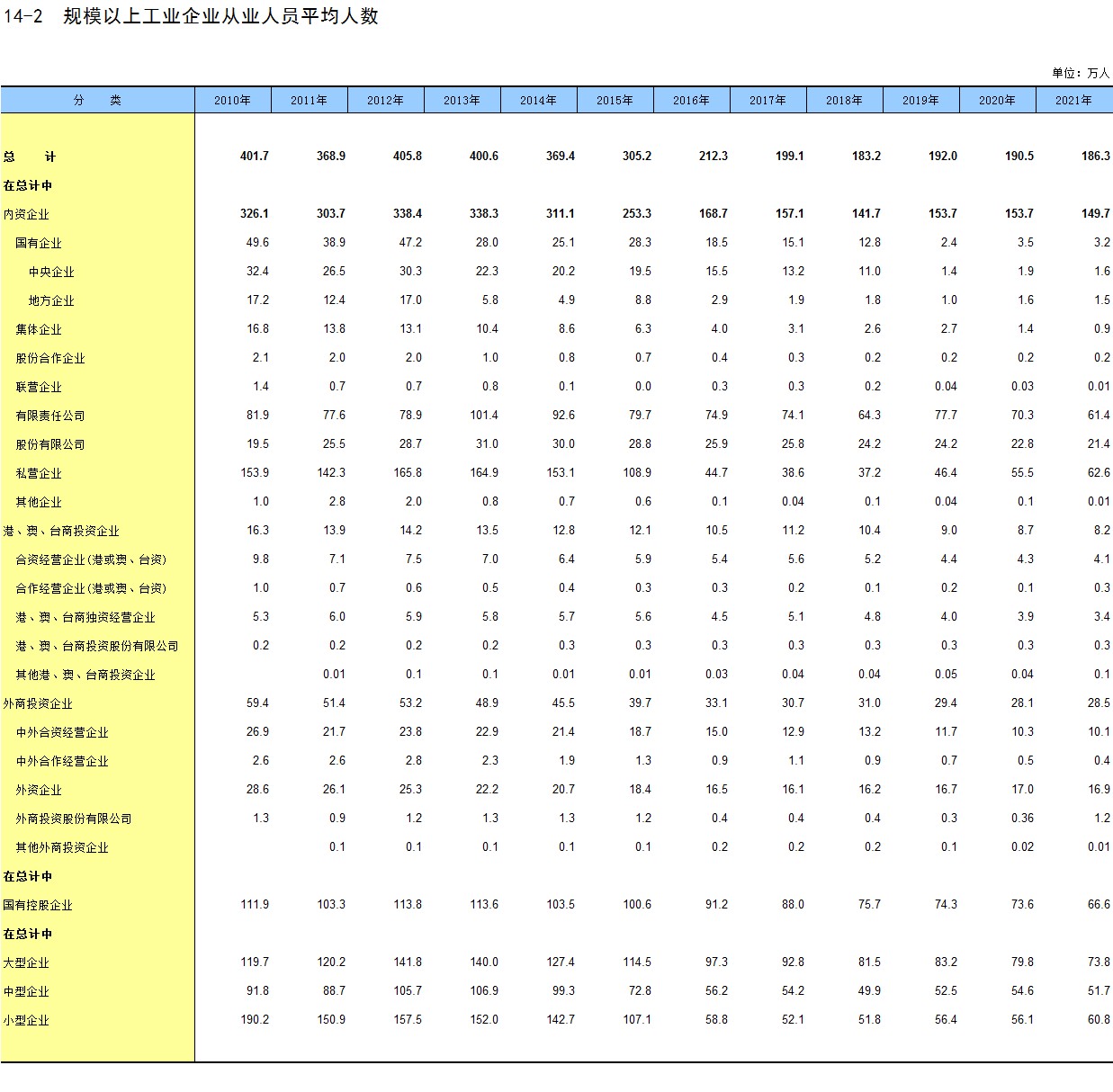Click the 国有控股企业 2012年 value 113.8

tap(408, 904)
